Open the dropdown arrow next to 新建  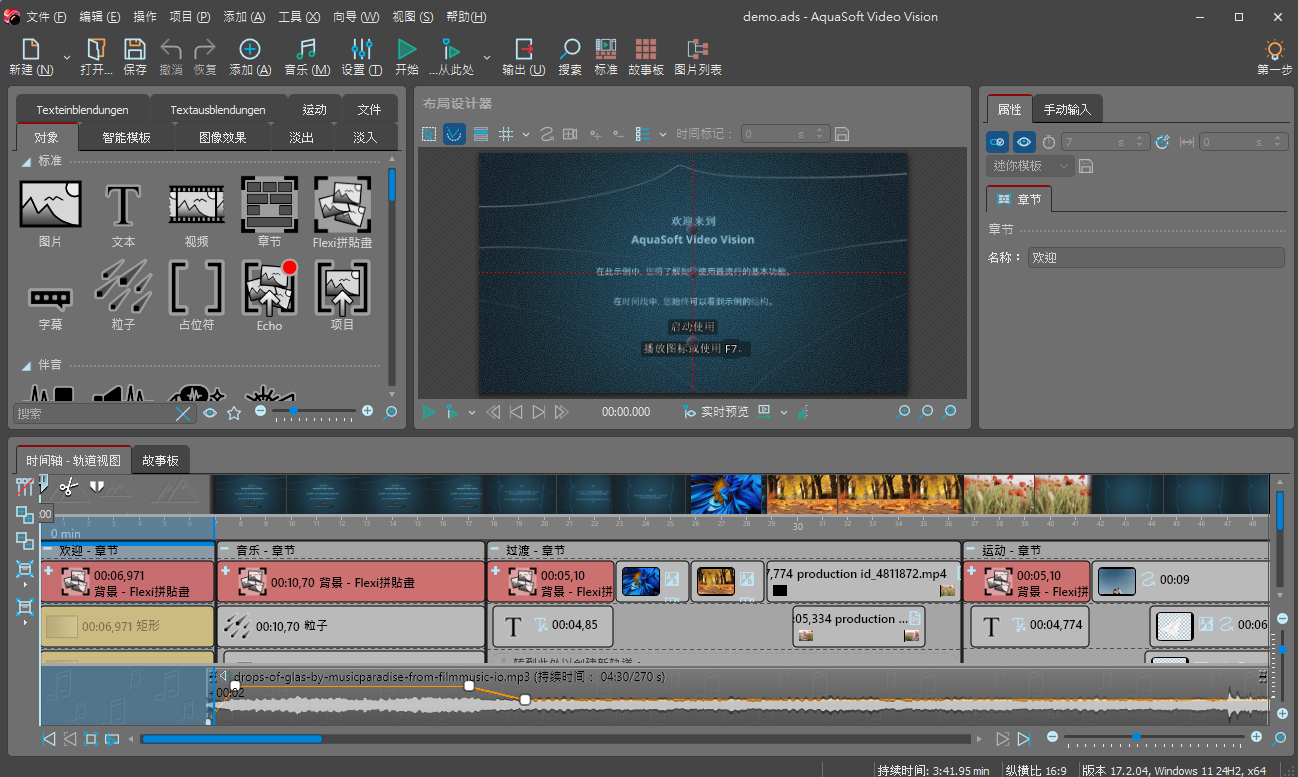tap(67, 57)
